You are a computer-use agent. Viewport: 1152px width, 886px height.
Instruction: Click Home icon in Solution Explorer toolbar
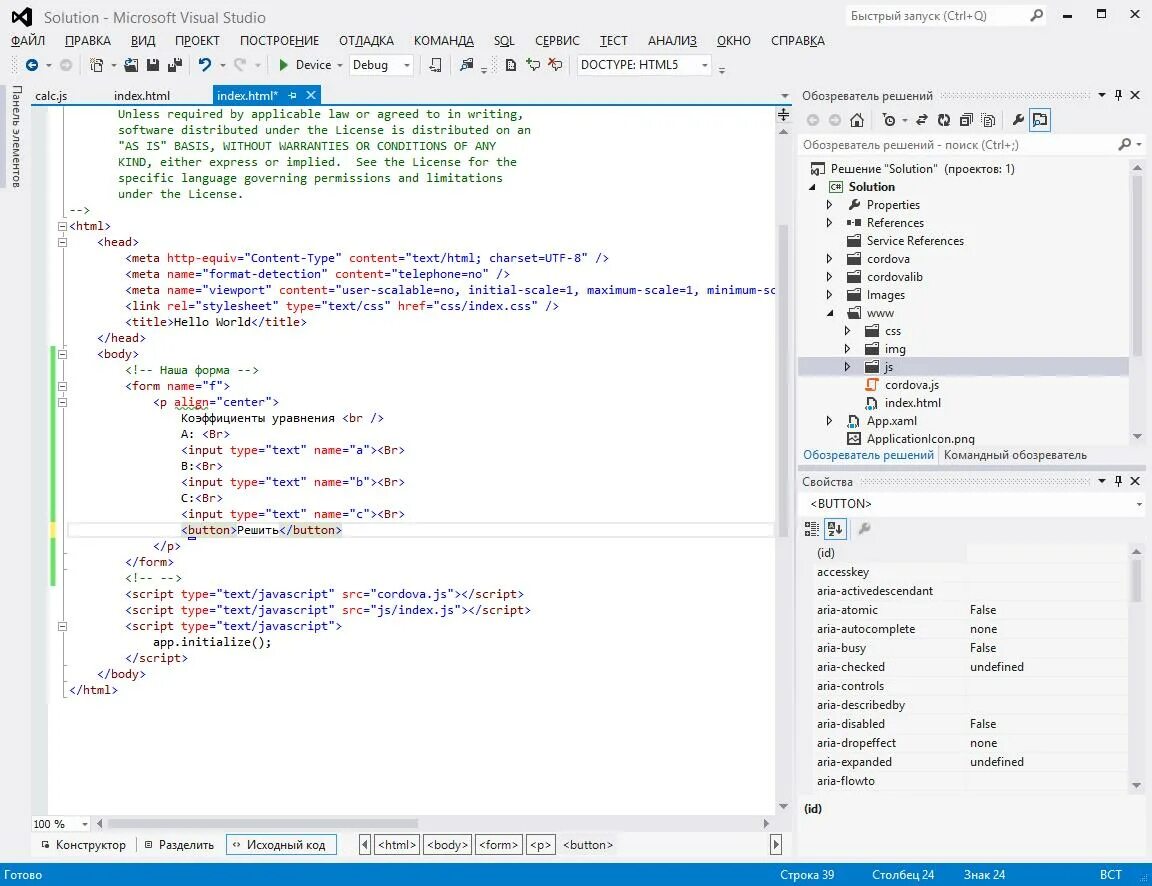point(857,120)
